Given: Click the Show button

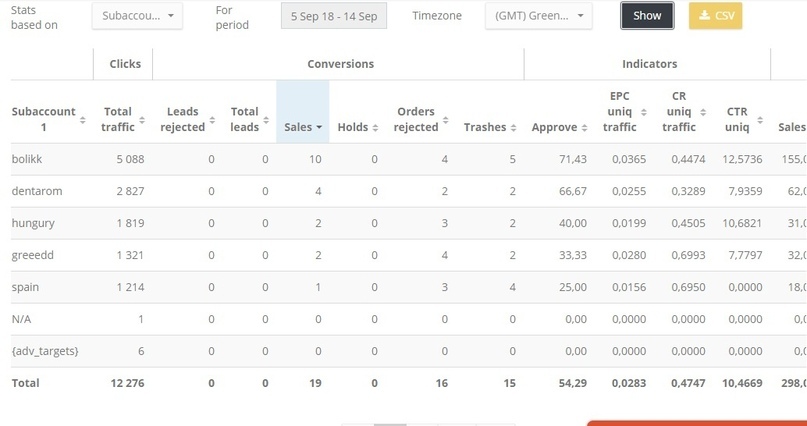Looking at the screenshot, I should (647, 16).
